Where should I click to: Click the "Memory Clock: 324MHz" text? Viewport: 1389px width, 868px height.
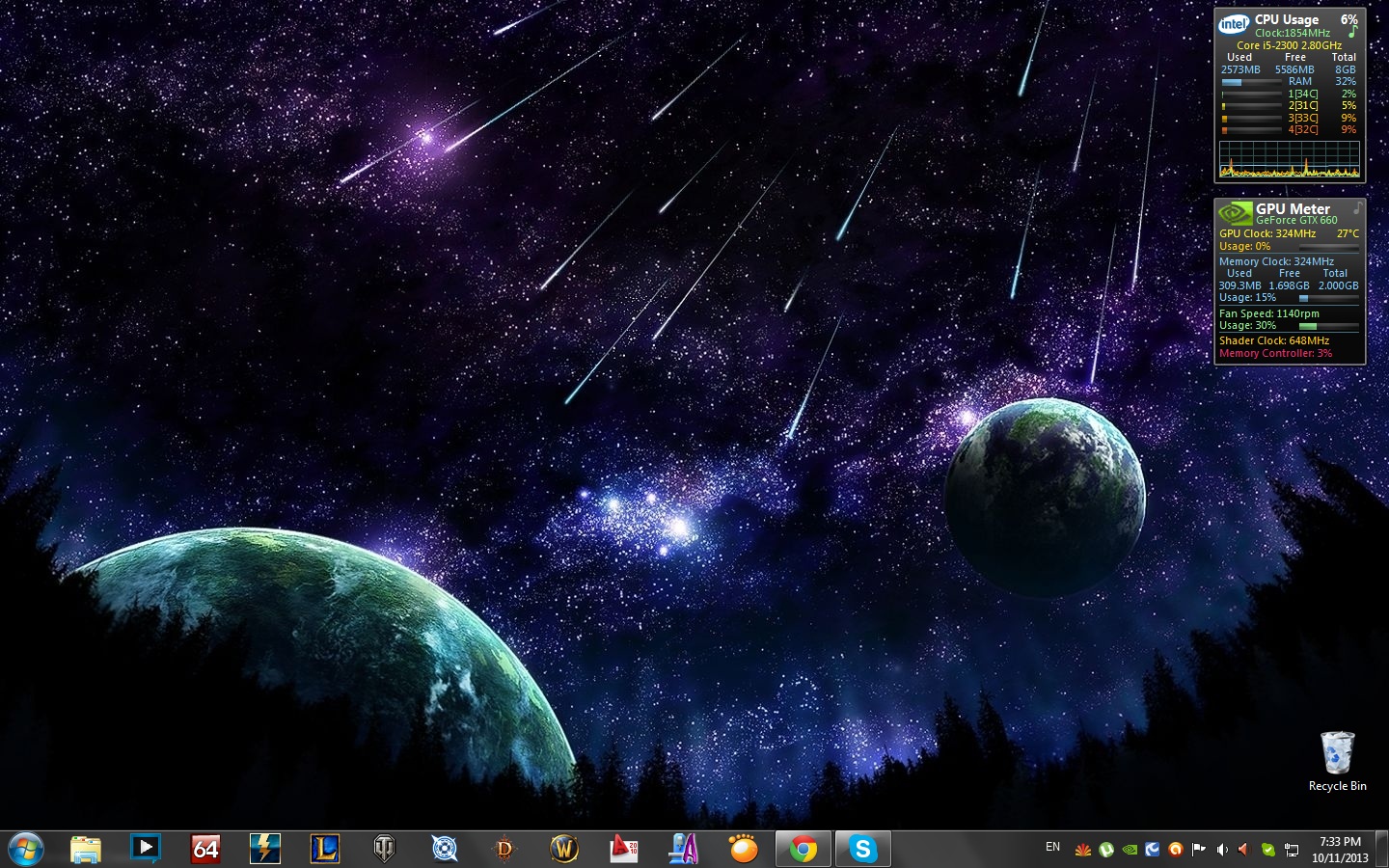[1277, 261]
